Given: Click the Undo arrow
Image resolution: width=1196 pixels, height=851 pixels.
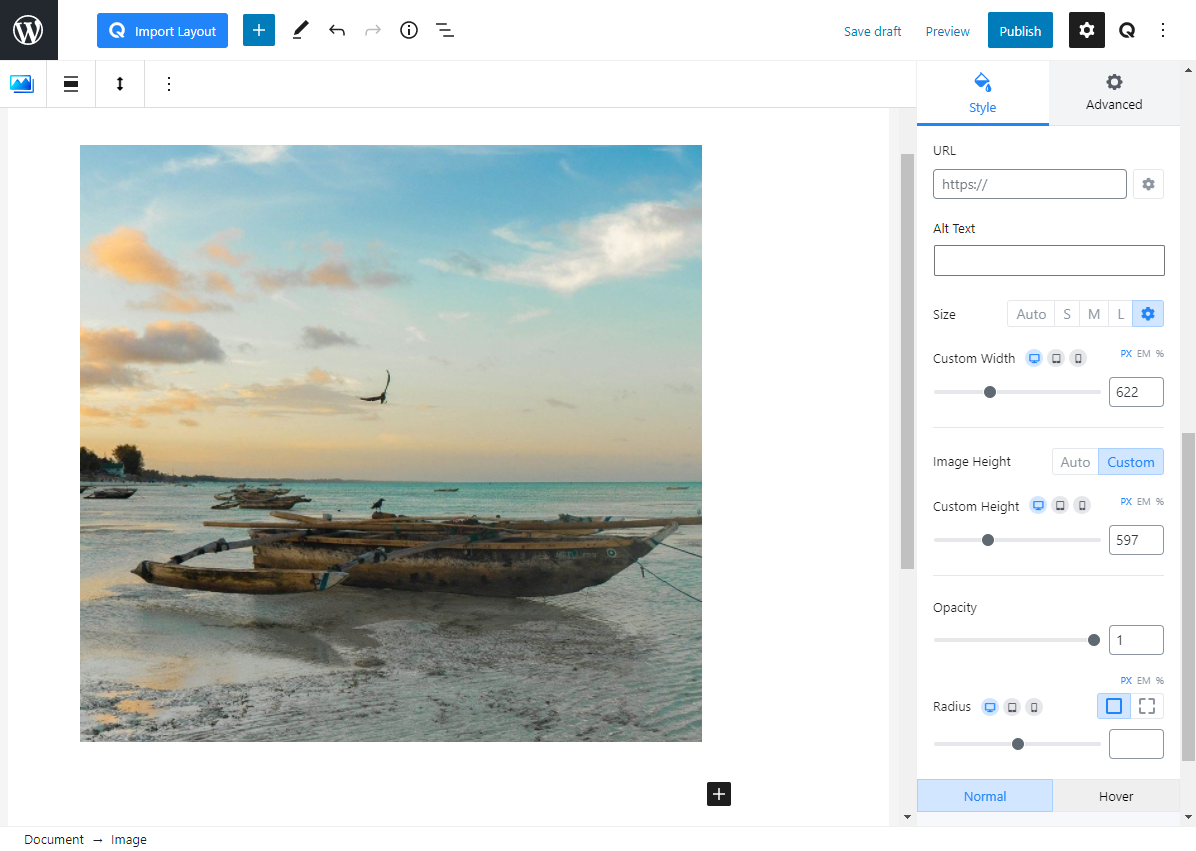Looking at the screenshot, I should click(337, 31).
